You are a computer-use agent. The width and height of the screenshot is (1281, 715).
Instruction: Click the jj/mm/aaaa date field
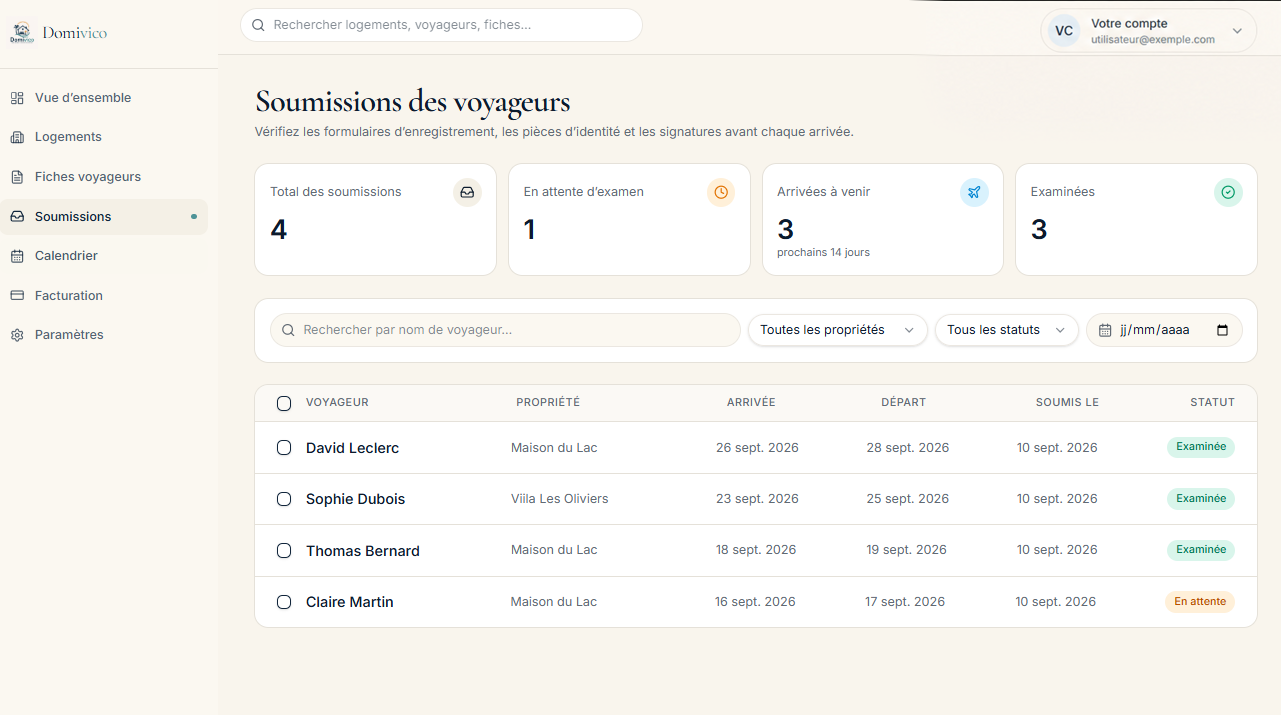(1164, 330)
